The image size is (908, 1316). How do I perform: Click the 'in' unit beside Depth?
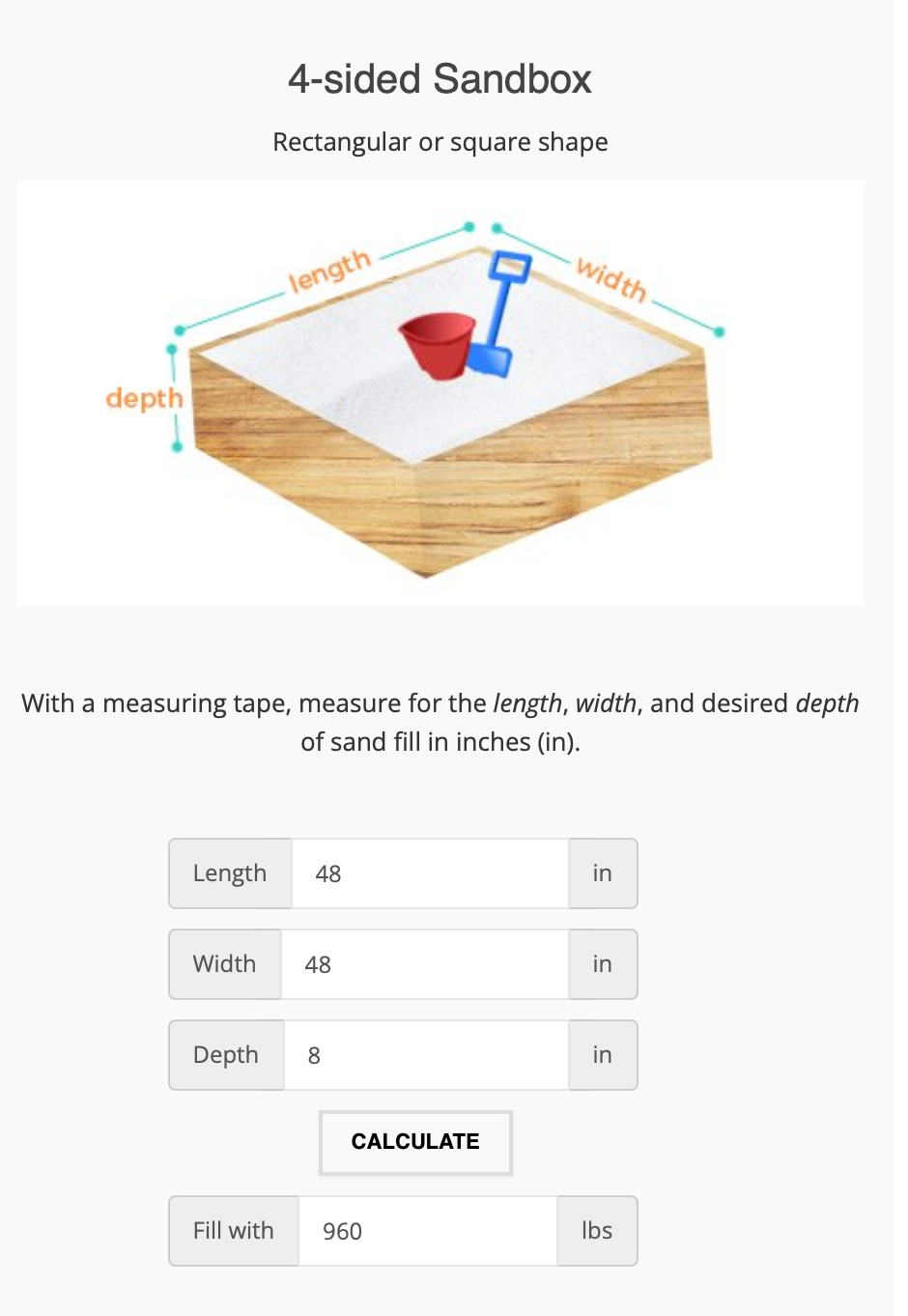[603, 1055]
